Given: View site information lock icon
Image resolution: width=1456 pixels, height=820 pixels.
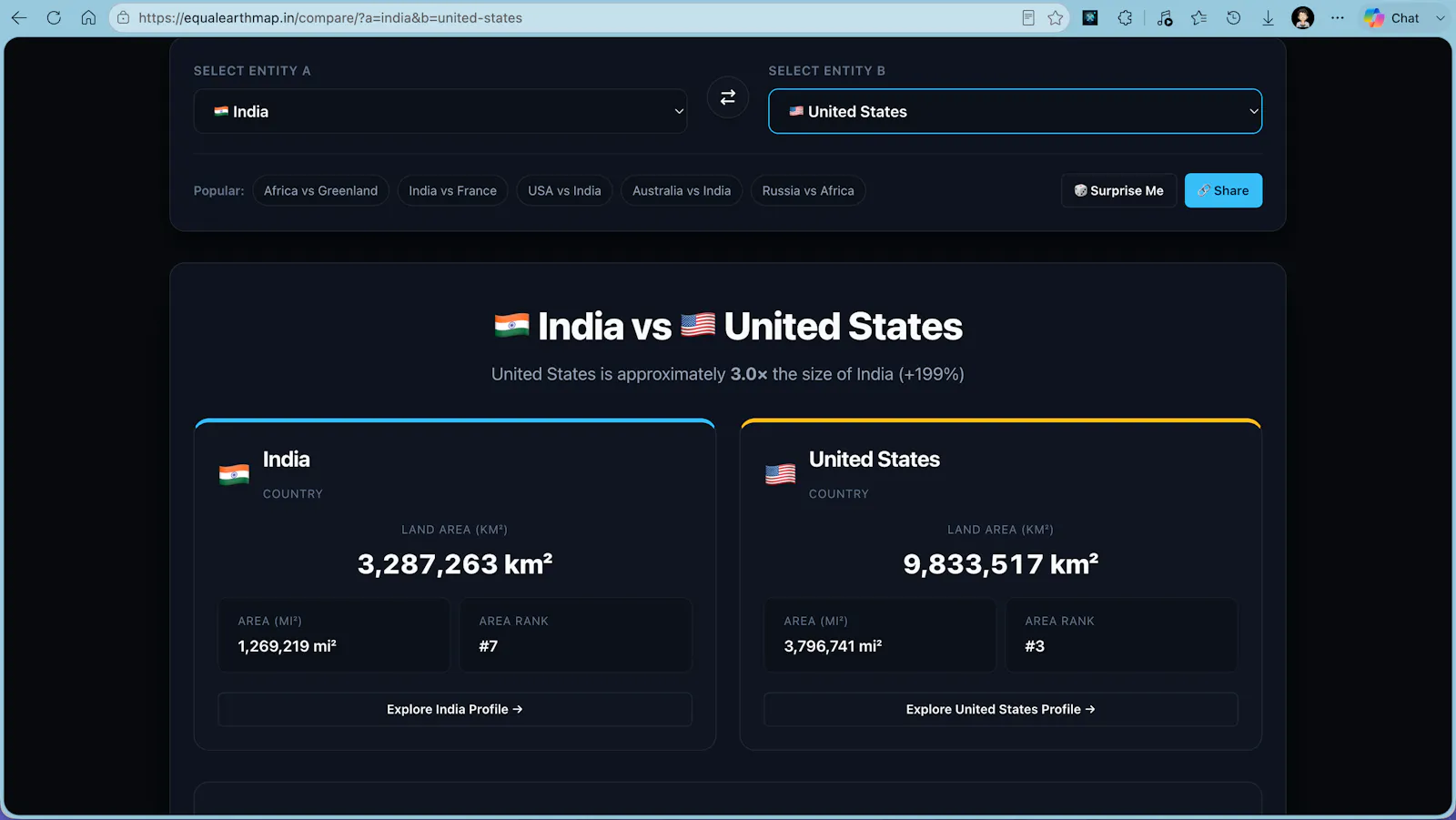Looking at the screenshot, I should [123, 18].
